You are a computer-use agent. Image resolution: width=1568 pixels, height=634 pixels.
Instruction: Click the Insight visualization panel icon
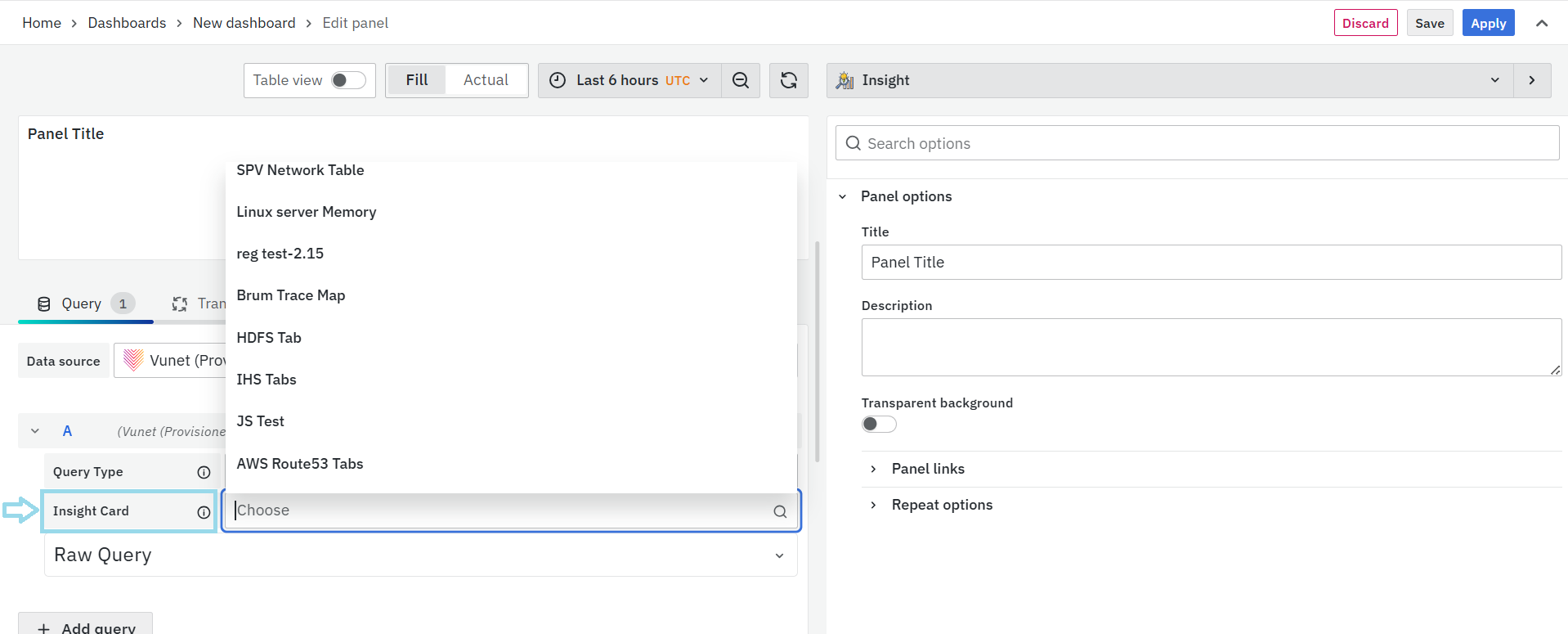pos(844,80)
